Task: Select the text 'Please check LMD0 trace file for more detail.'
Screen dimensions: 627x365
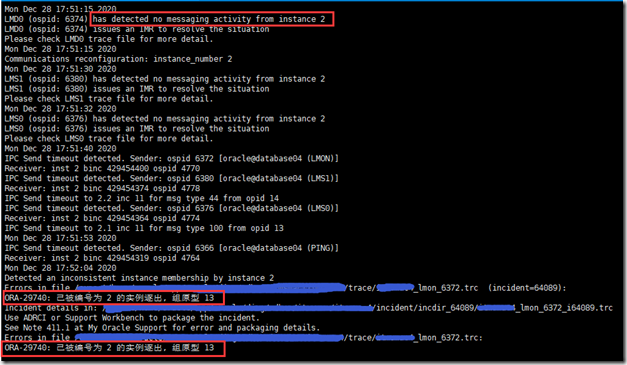Action: (x=109, y=39)
